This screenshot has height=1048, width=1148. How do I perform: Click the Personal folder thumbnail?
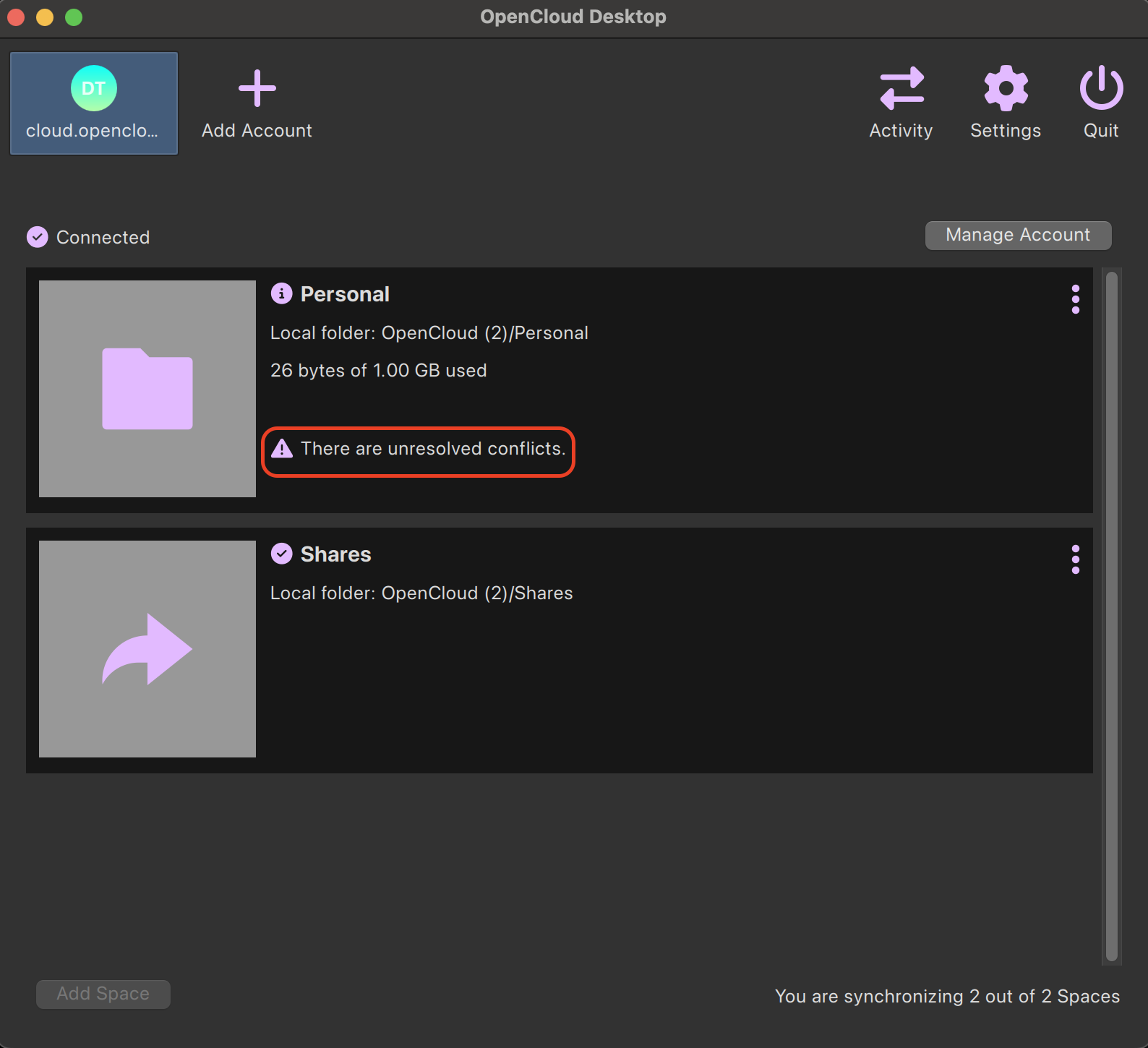147,389
